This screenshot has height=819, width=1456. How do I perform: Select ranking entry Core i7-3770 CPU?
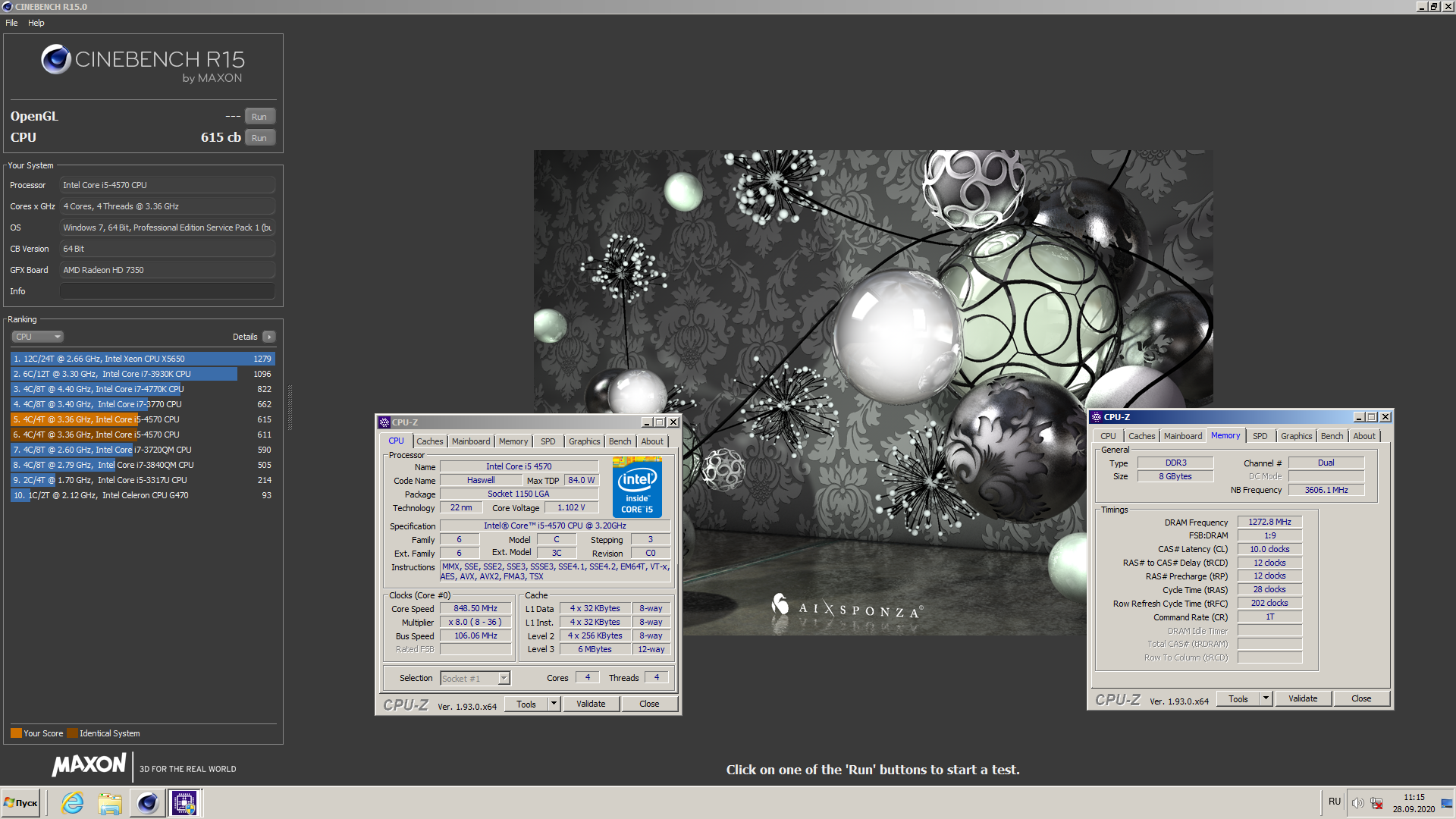143,404
